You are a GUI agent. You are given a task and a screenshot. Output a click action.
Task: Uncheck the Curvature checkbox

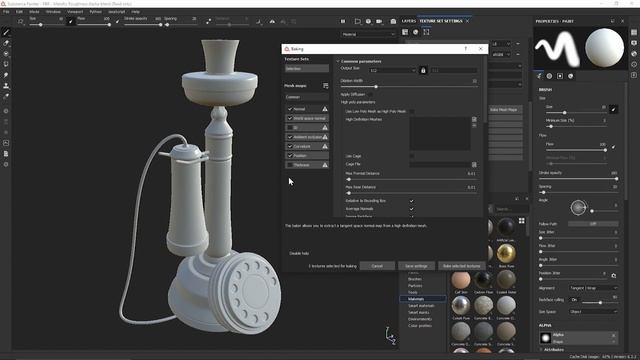pyautogui.click(x=290, y=146)
